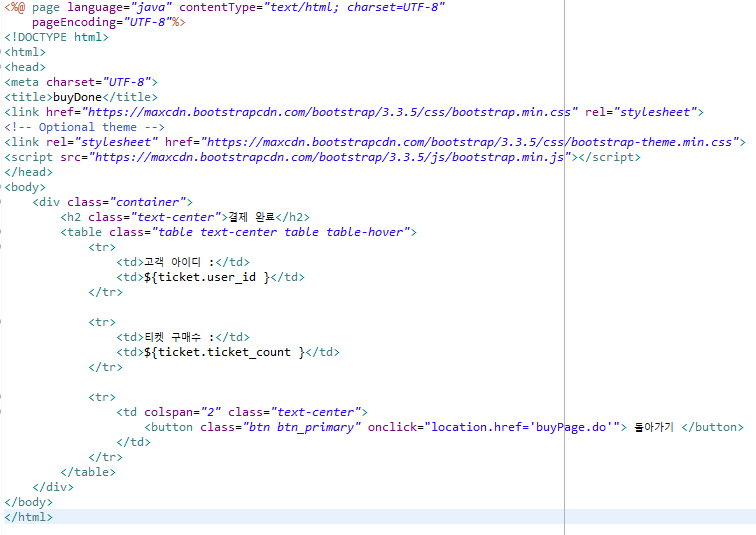Click the 고객 아이디 : cell text

pyautogui.click(x=179, y=262)
